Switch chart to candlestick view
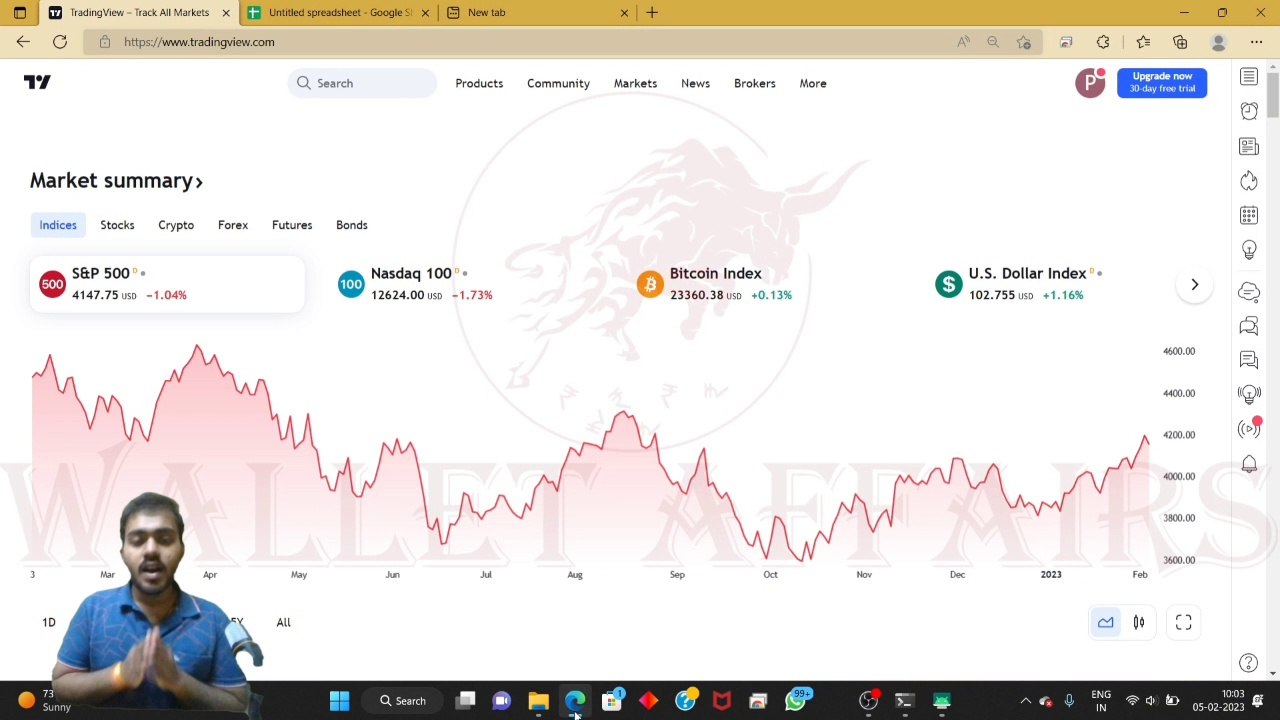 pyautogui.click(x=1139, y=623)
